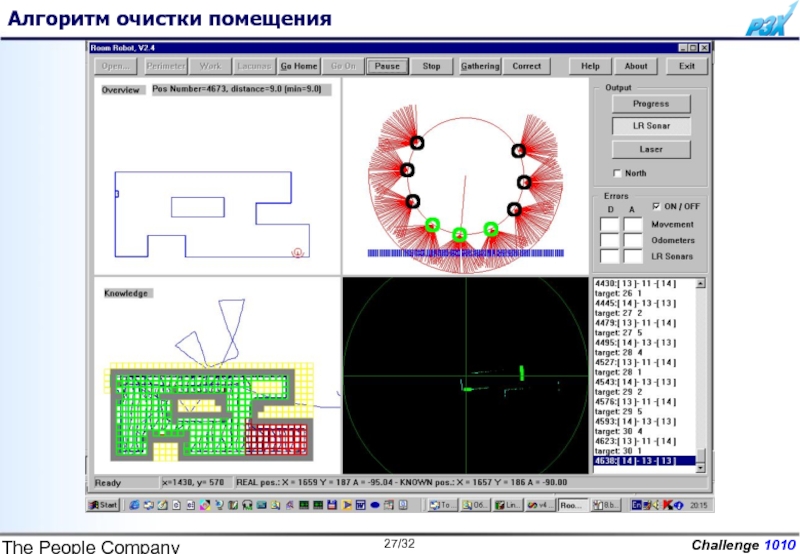Click the headphones icon in quick launch

tap(247, 505)
